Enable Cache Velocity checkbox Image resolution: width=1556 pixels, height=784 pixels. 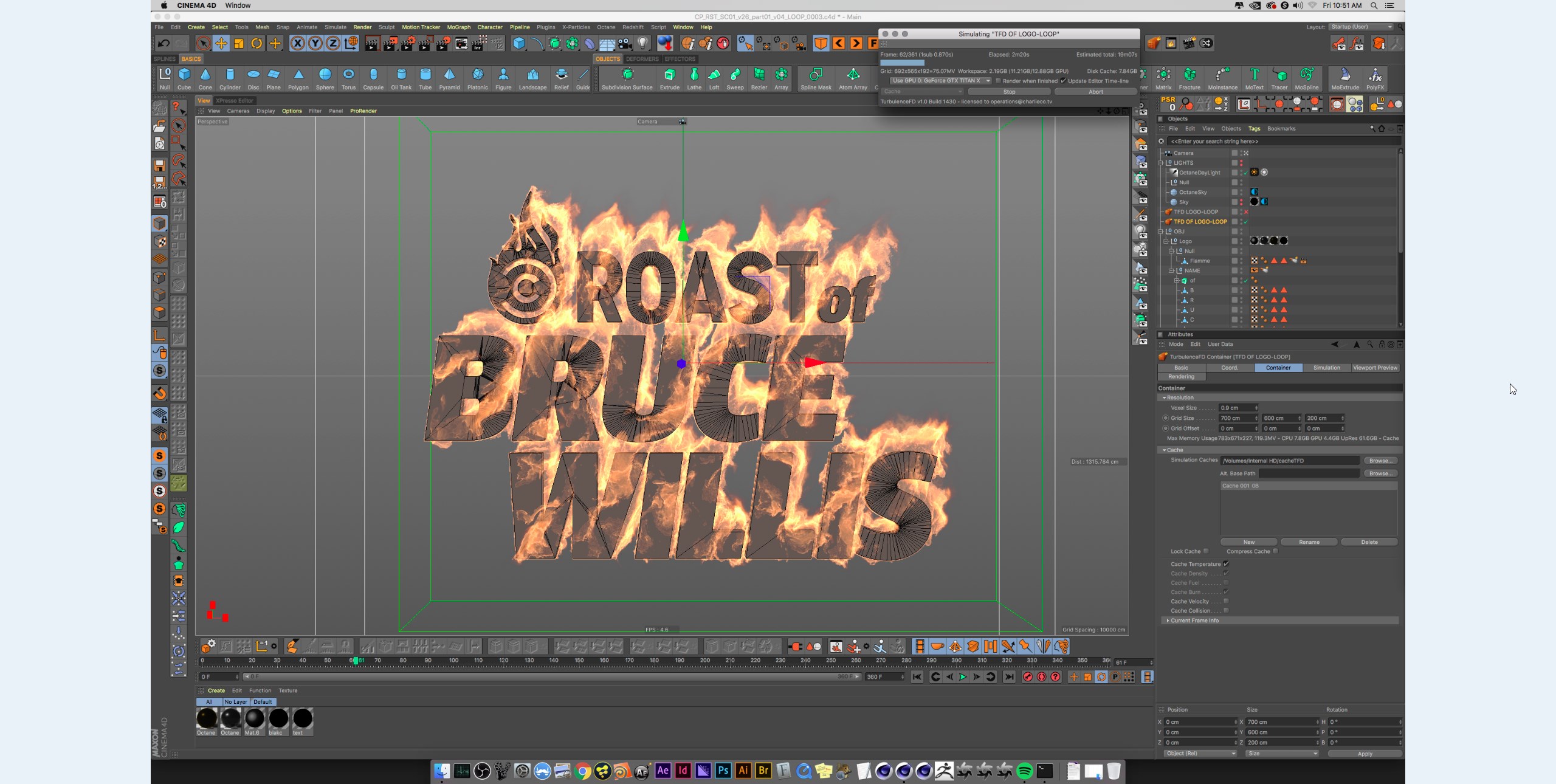(1226, 601)
